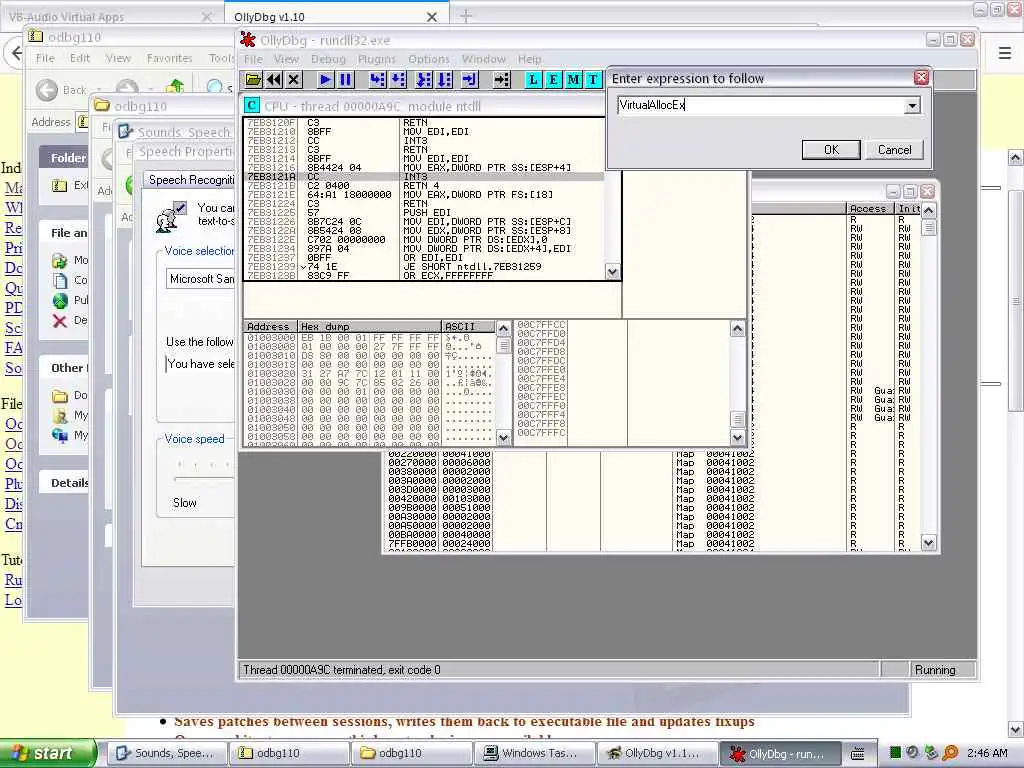
Task: Click the Memory map scroll-down arrow
Action: [928, 542]
